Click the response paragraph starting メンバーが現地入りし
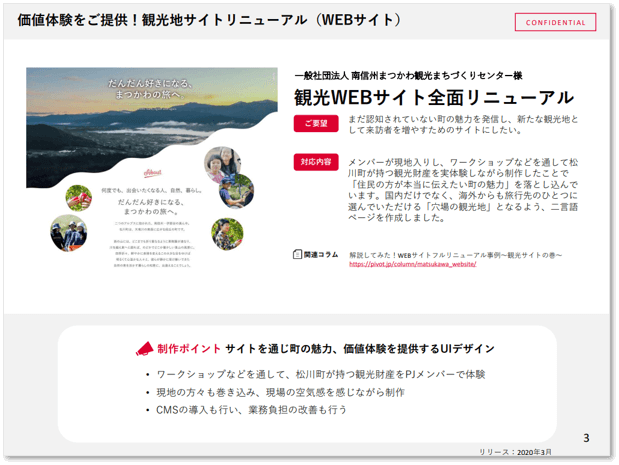 (463, 190)
